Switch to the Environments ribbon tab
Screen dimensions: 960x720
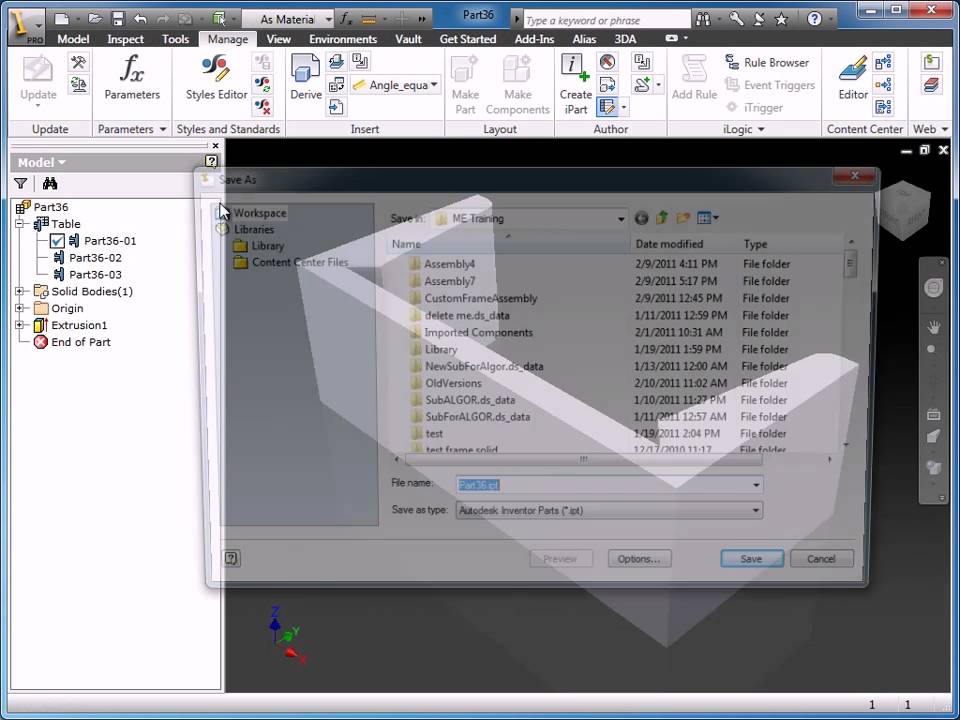(x=343, y=39)
